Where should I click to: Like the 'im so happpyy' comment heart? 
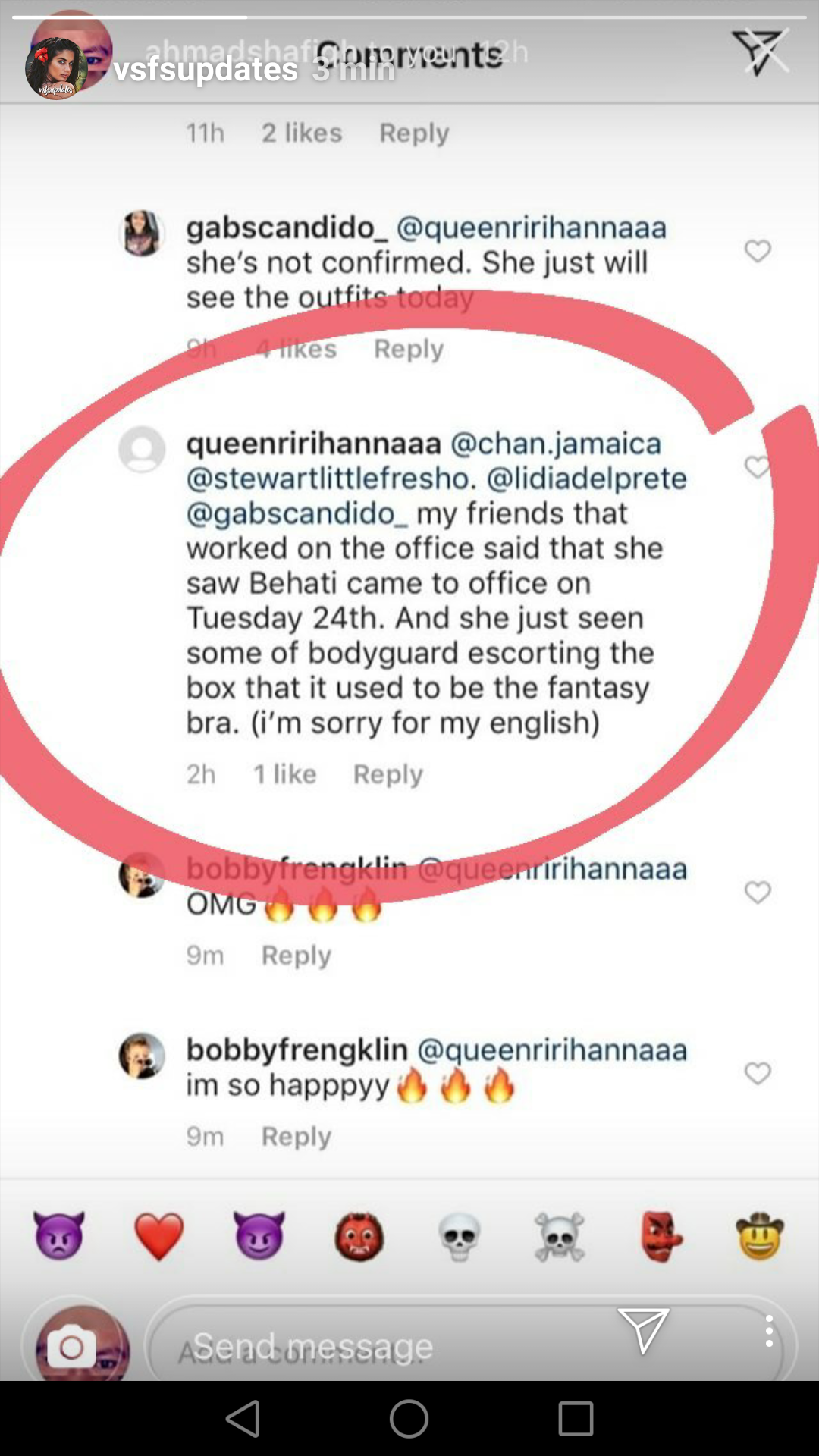click(x=758, y=1074)
